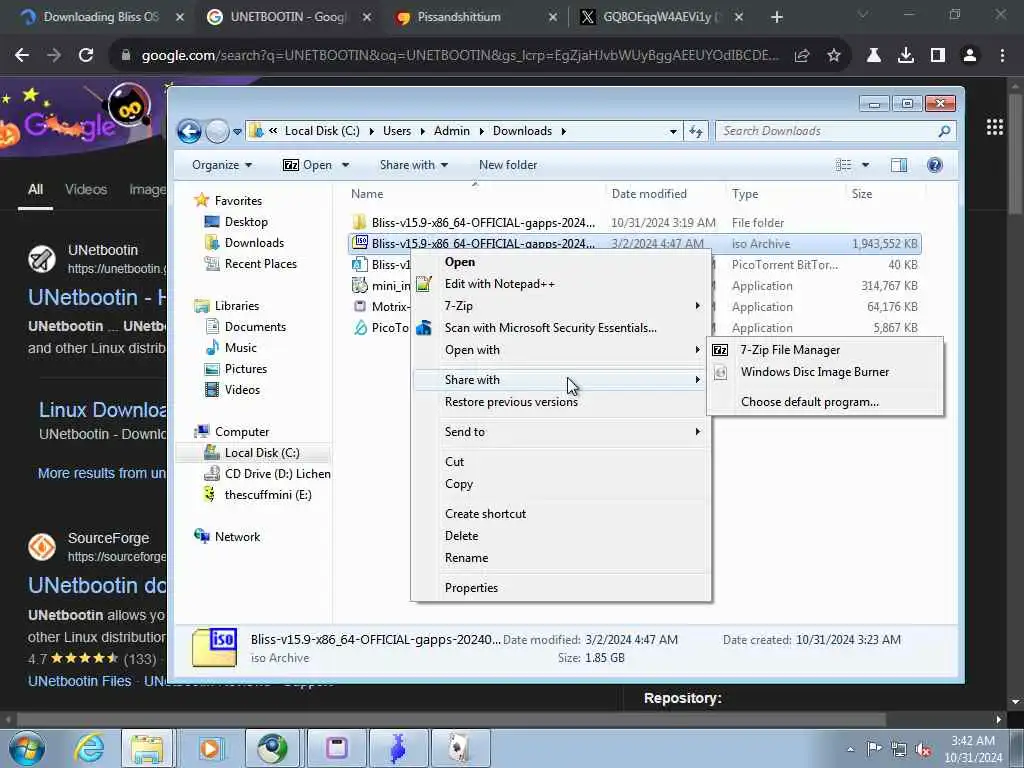The height and width of the screenshot is (768, 1024).
Task: Click the Windows Disc Image Burner icon
Action: click(x=720, y=372)
